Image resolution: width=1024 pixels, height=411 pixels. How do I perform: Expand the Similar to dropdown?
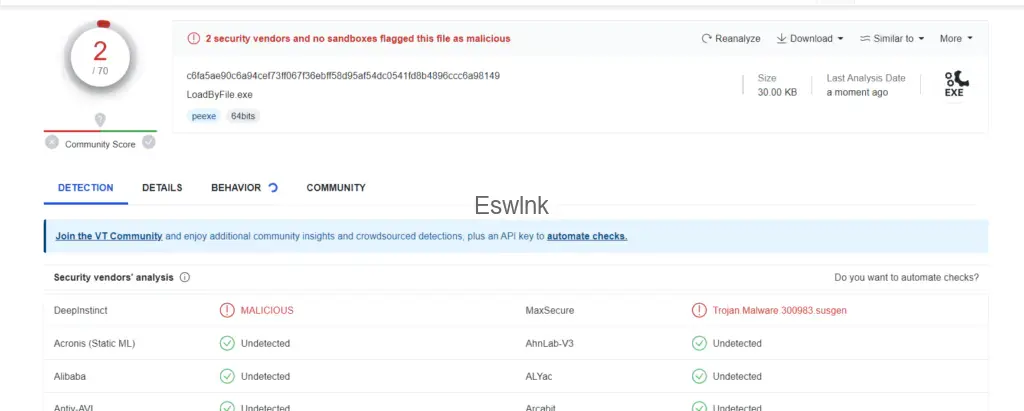tap(892, 39)
